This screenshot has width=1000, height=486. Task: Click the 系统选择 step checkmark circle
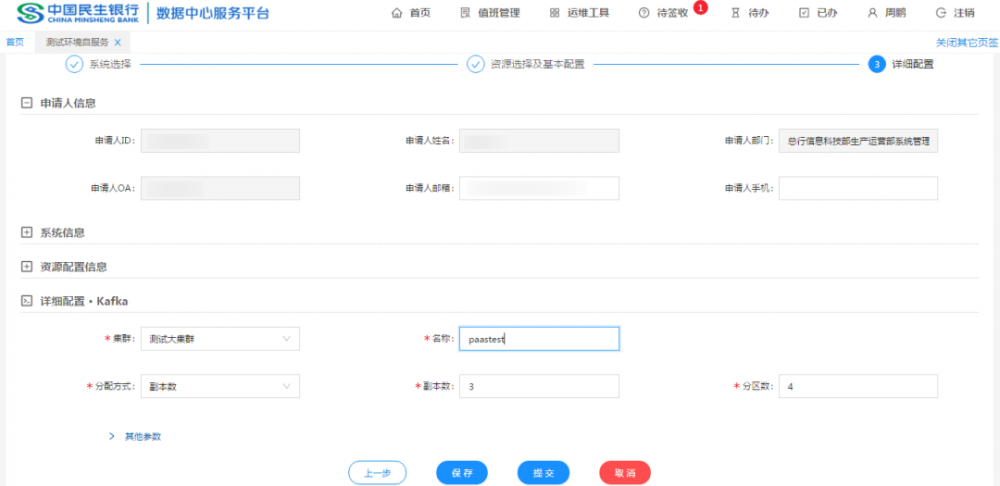(75, 64)
